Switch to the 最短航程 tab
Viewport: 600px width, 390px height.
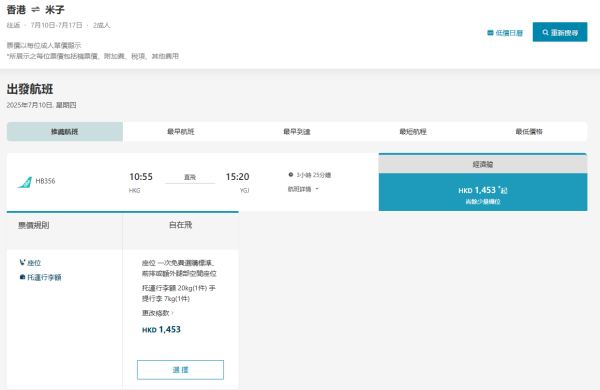coord(413,132)
